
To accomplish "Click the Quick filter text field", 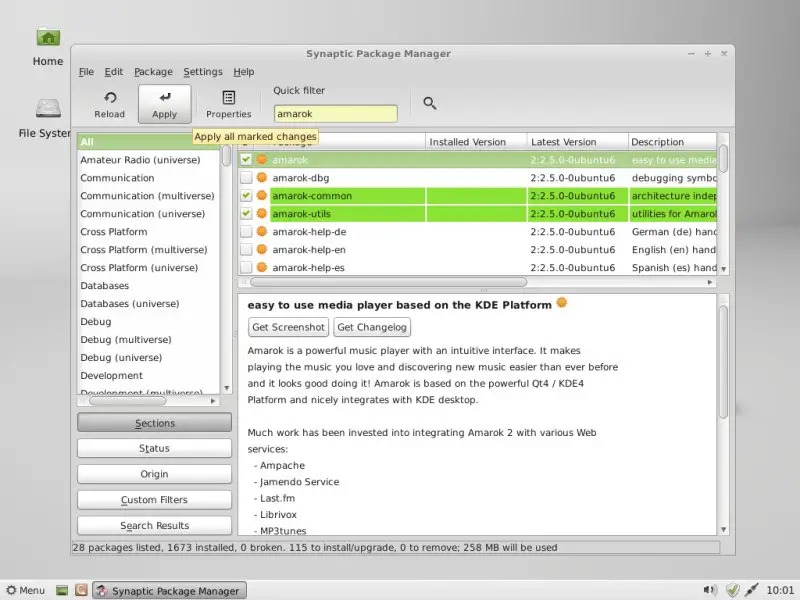I will [x=335, y=114].
